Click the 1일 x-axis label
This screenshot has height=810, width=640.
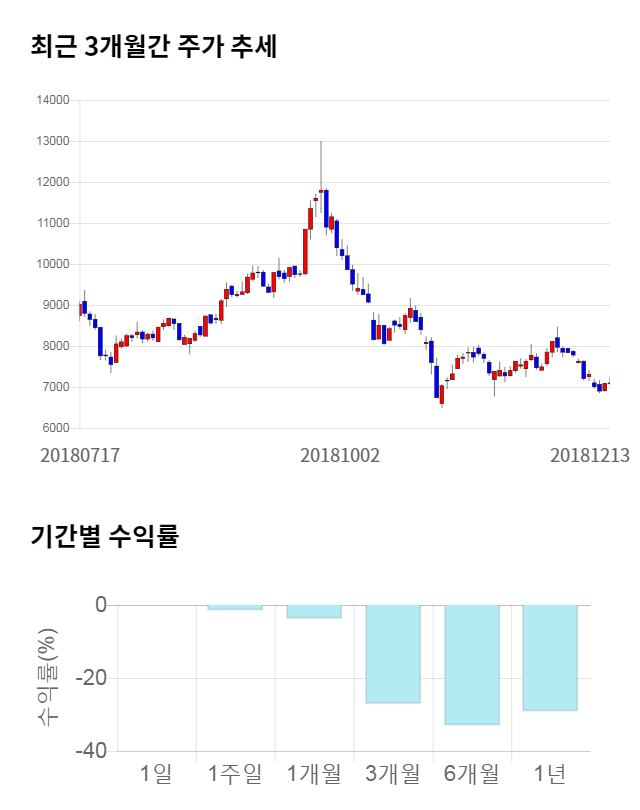click(x=157, y=773)
